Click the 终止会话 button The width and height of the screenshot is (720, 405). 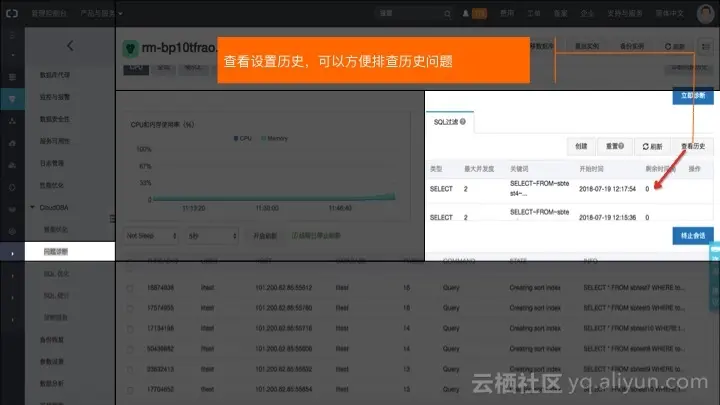[693, 236]
